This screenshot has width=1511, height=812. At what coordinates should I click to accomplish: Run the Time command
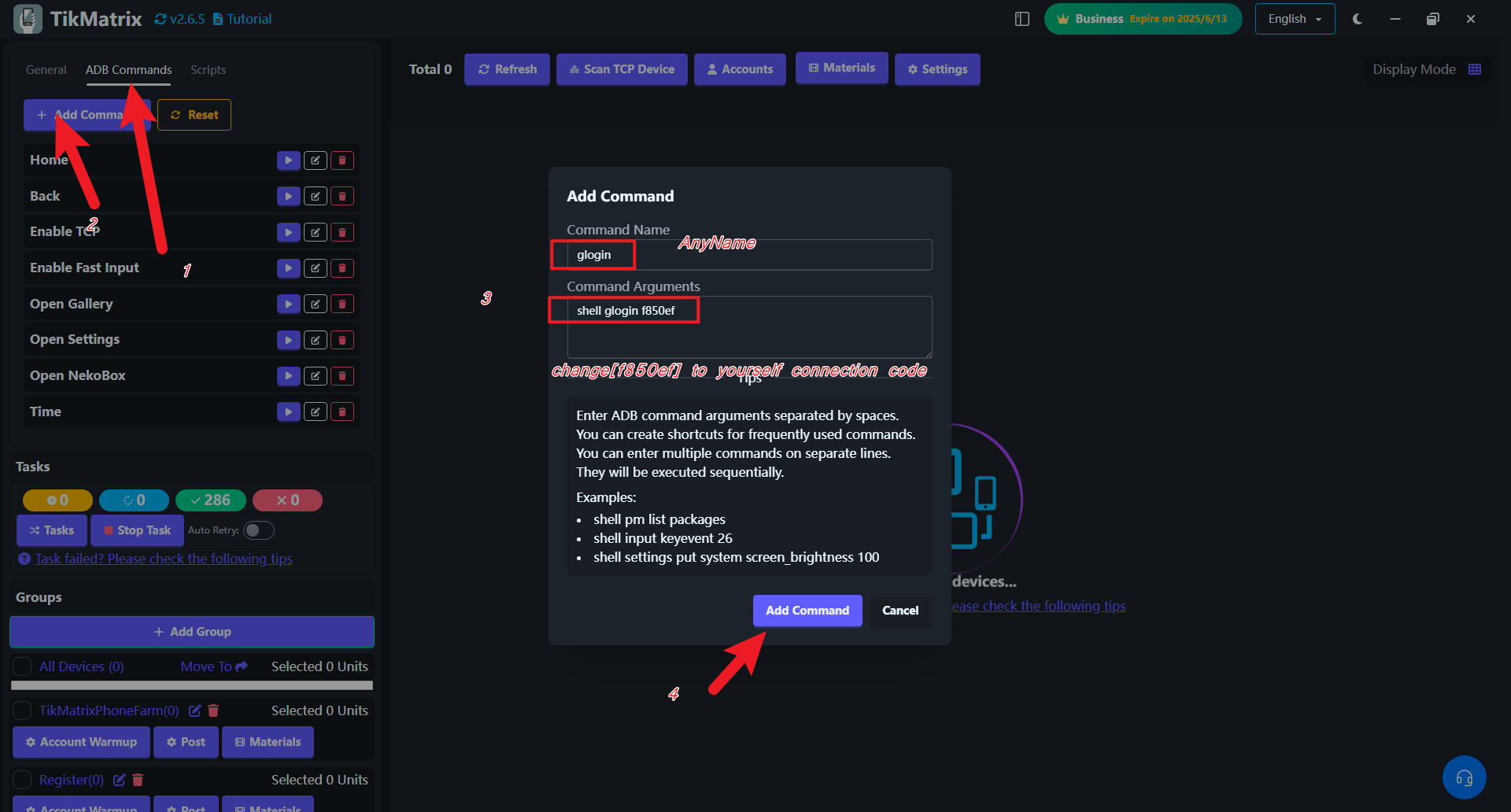(289, 412)
